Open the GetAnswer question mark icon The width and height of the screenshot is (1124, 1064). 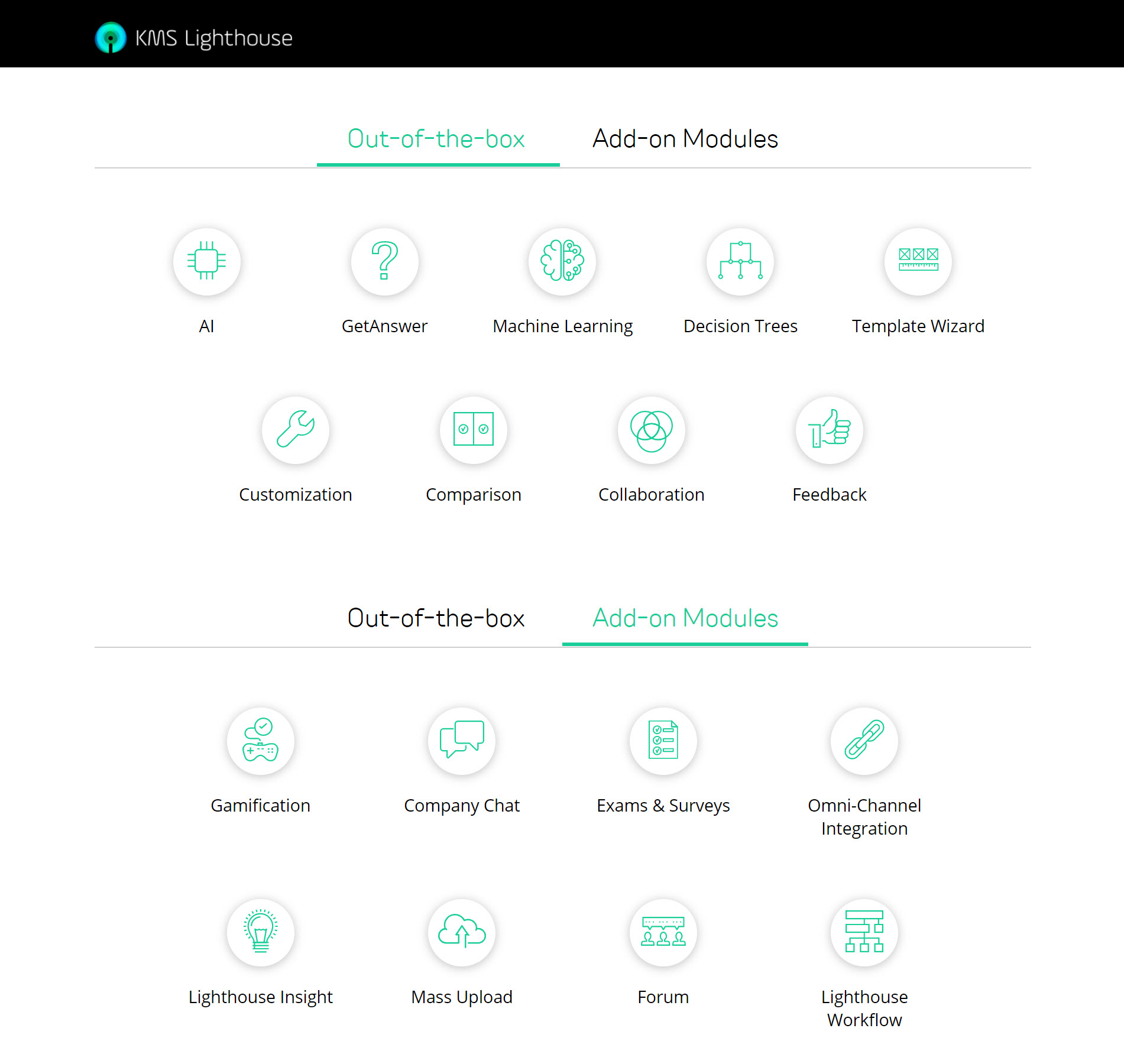384,261
